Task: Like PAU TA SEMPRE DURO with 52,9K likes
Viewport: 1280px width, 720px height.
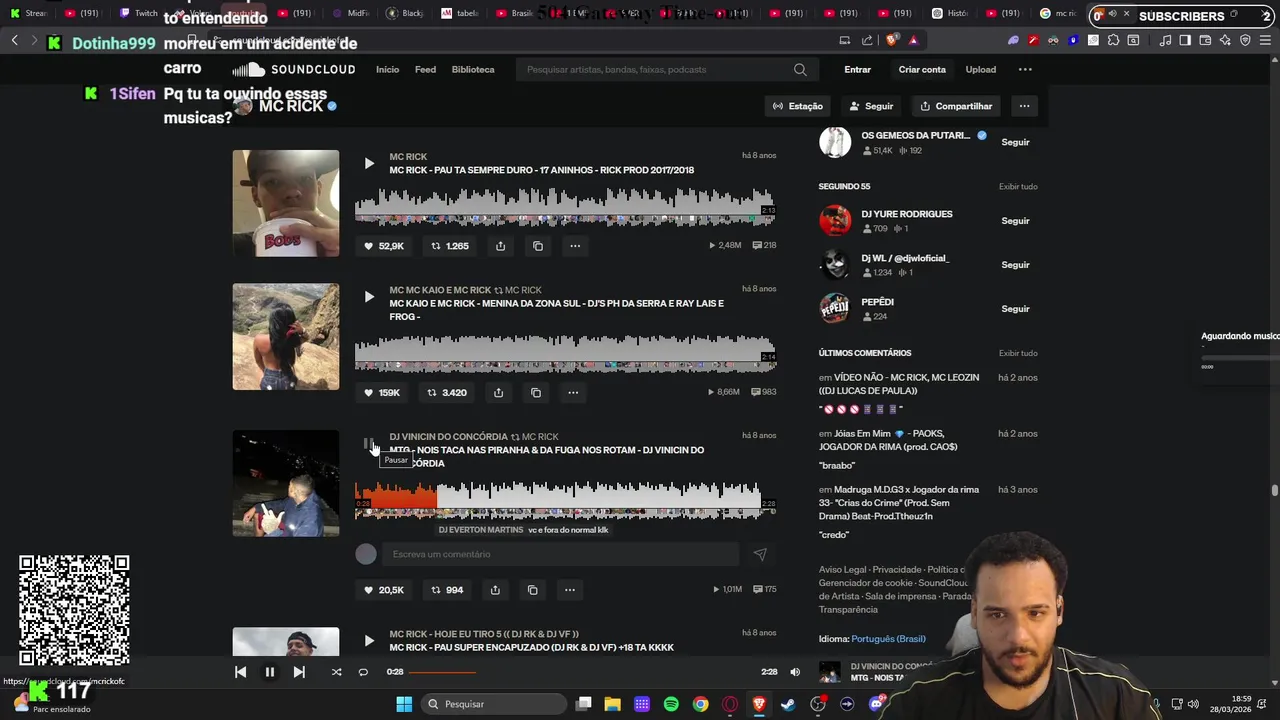Action: coord(384,245)
